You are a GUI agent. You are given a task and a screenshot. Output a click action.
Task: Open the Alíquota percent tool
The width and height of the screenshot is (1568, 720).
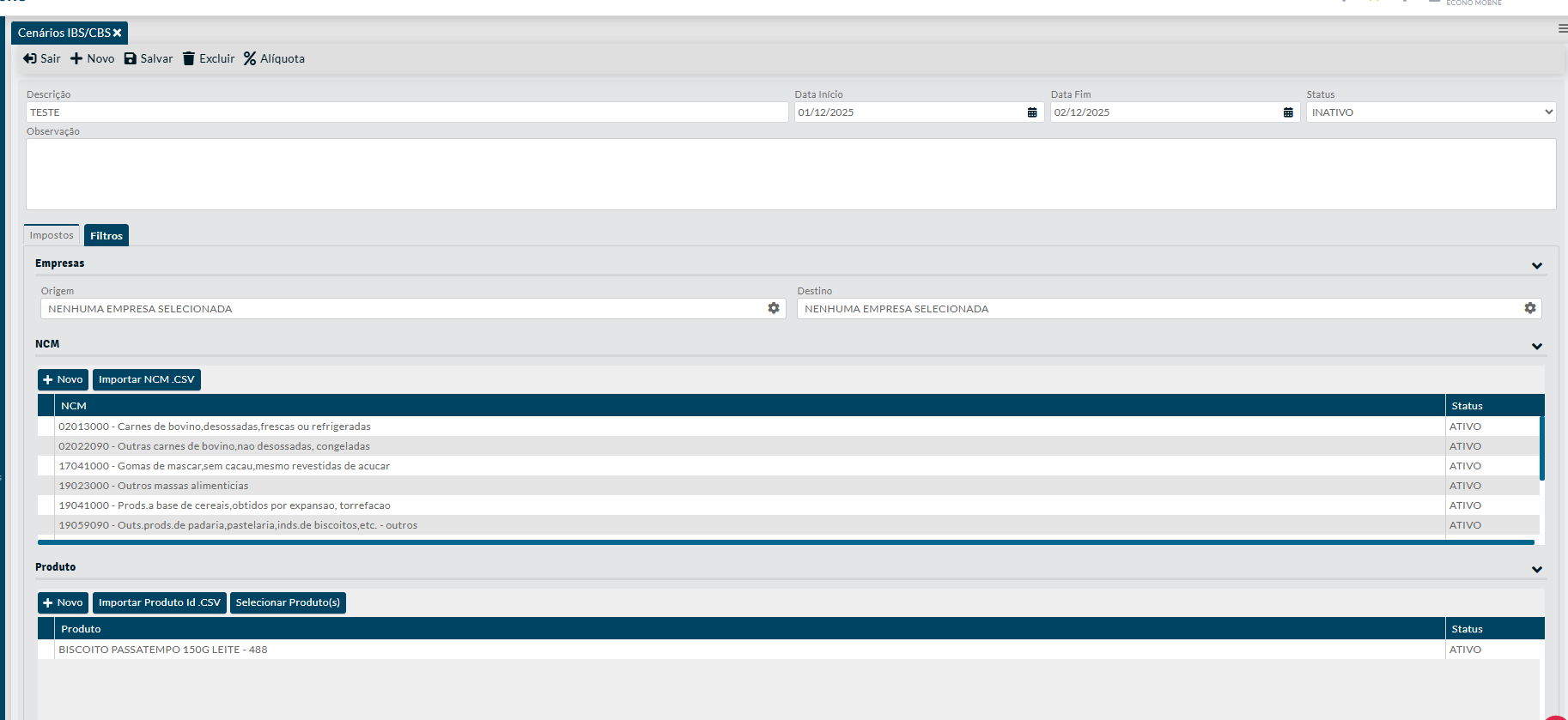pyautogui.click(x=250, y=58)
